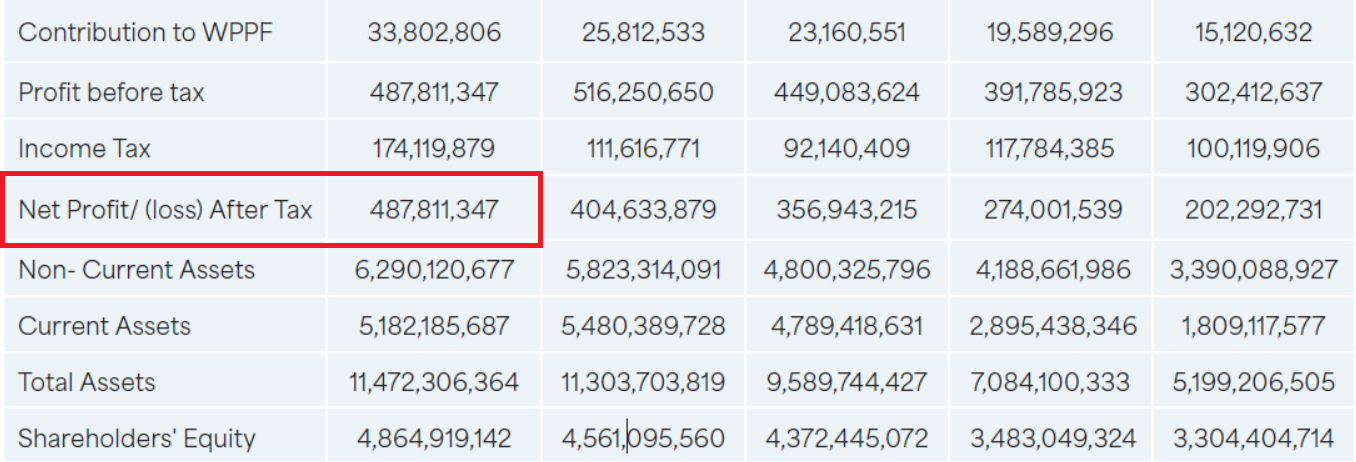
Task: Click the cell showing 33,802,806
Action: [434, 33]
